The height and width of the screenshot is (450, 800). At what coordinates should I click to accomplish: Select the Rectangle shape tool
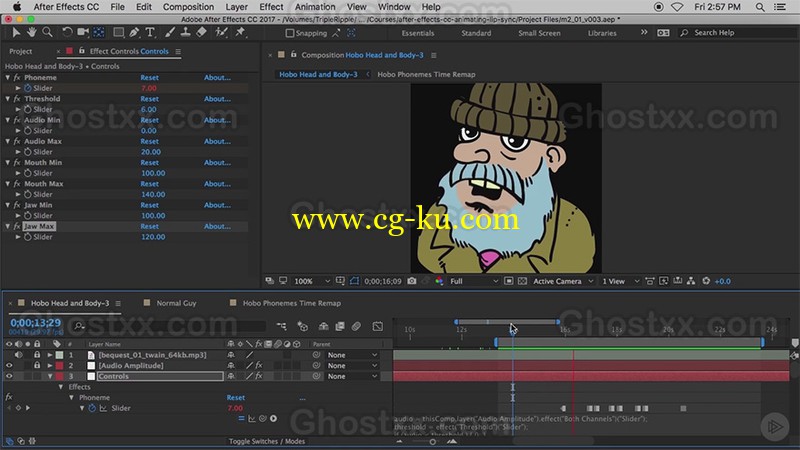pos(118,33)
